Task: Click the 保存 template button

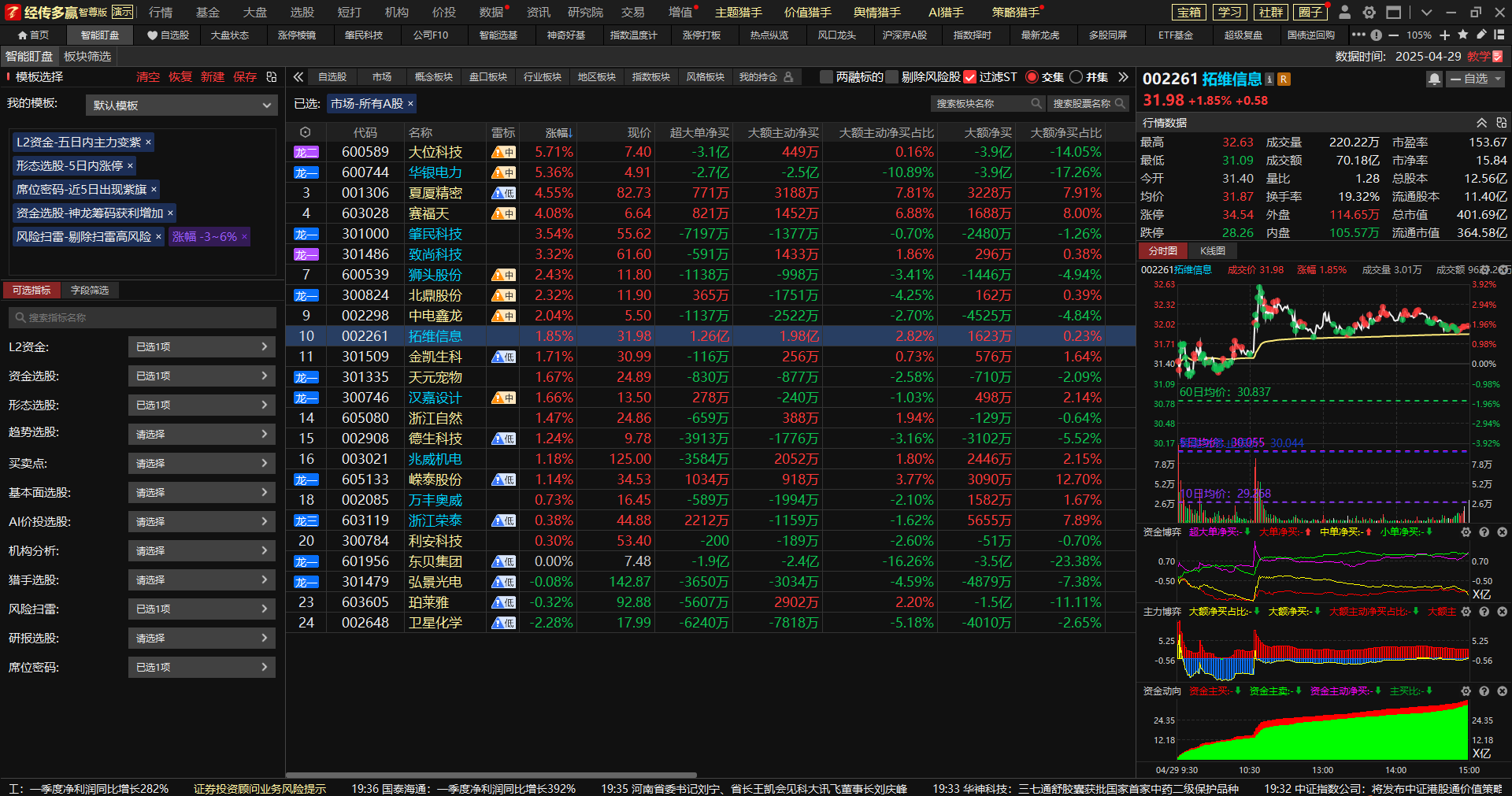Action: 245,77
